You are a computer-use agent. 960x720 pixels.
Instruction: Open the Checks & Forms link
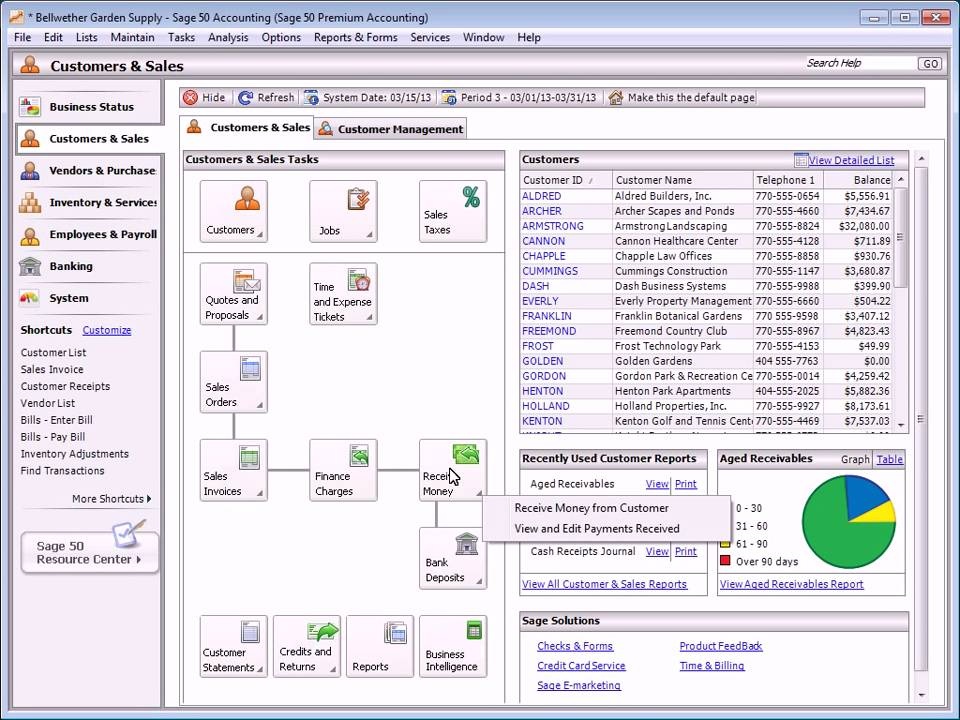[x=575, y=646]
